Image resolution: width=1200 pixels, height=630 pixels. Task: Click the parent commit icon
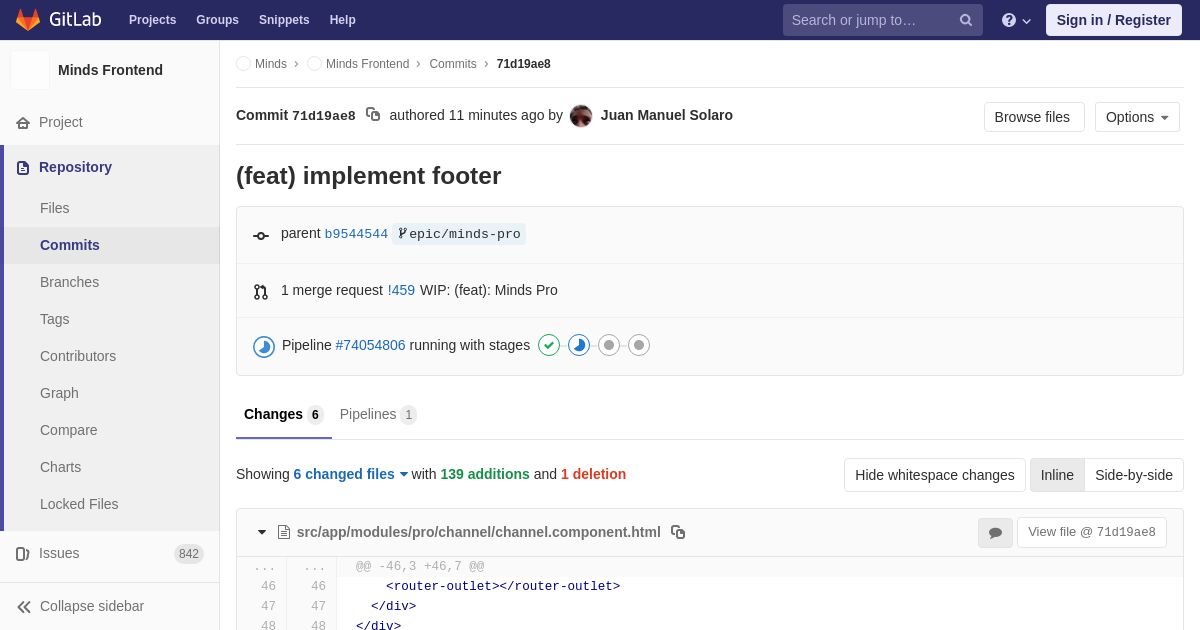(261, 236)
